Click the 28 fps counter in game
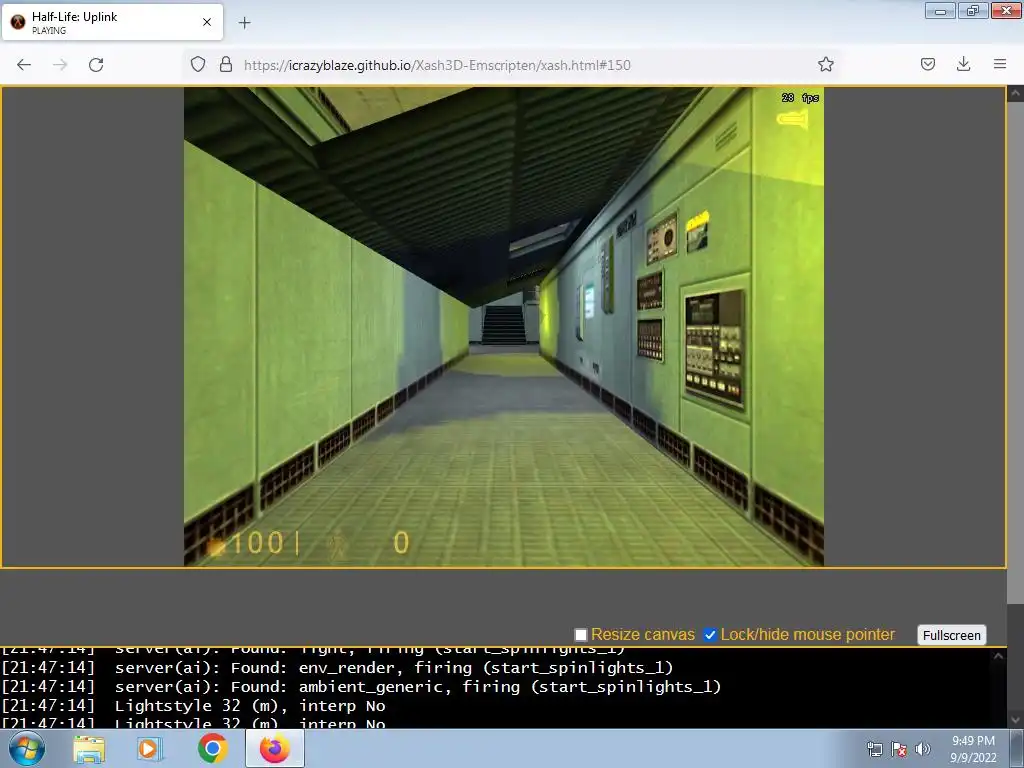 pos(800,97)
